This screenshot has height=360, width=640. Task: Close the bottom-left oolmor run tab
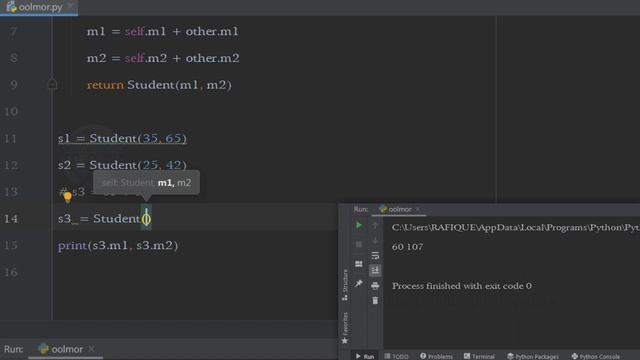click(91, 349)
